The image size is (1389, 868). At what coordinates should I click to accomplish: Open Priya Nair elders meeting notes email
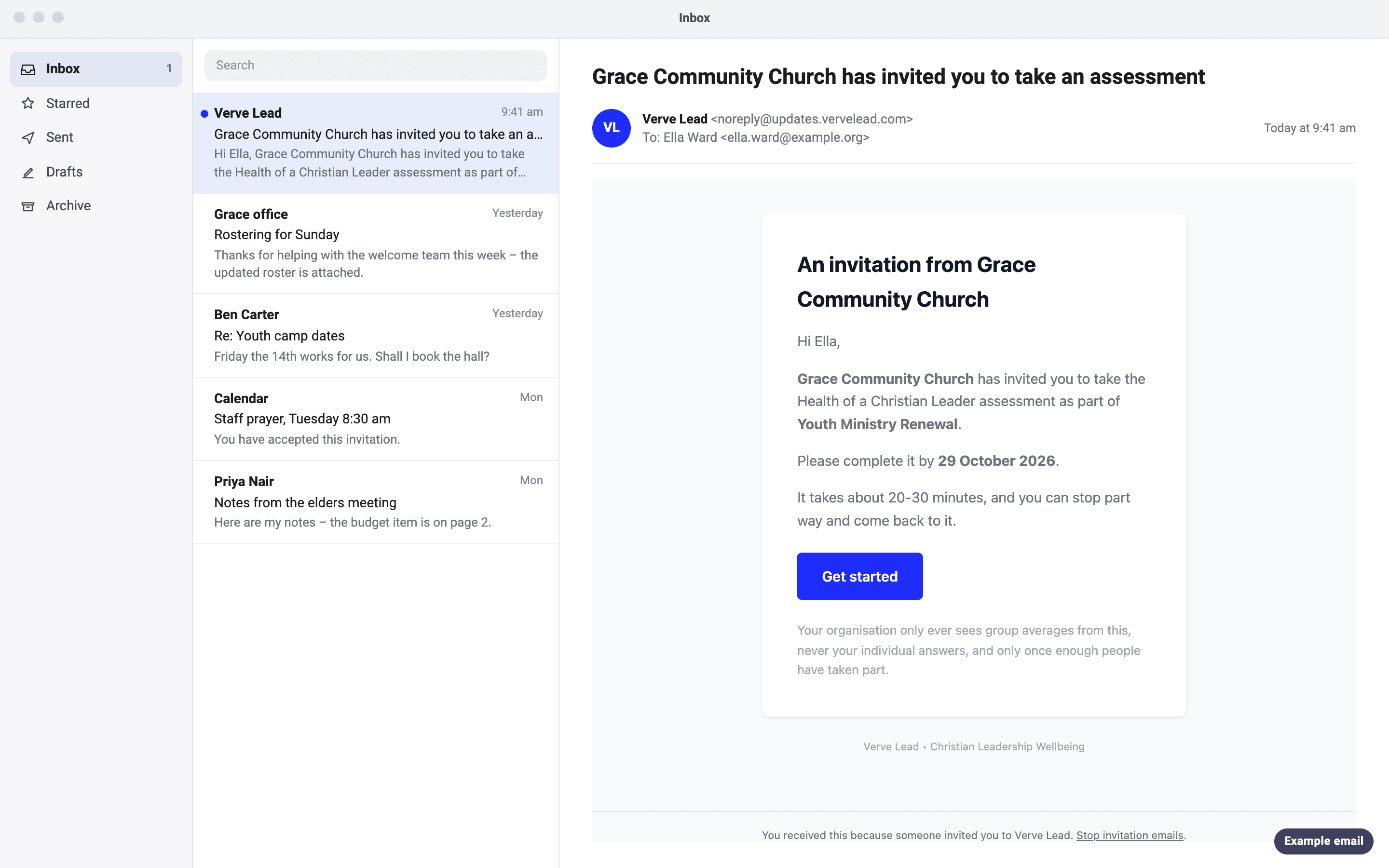pos(375,502)
